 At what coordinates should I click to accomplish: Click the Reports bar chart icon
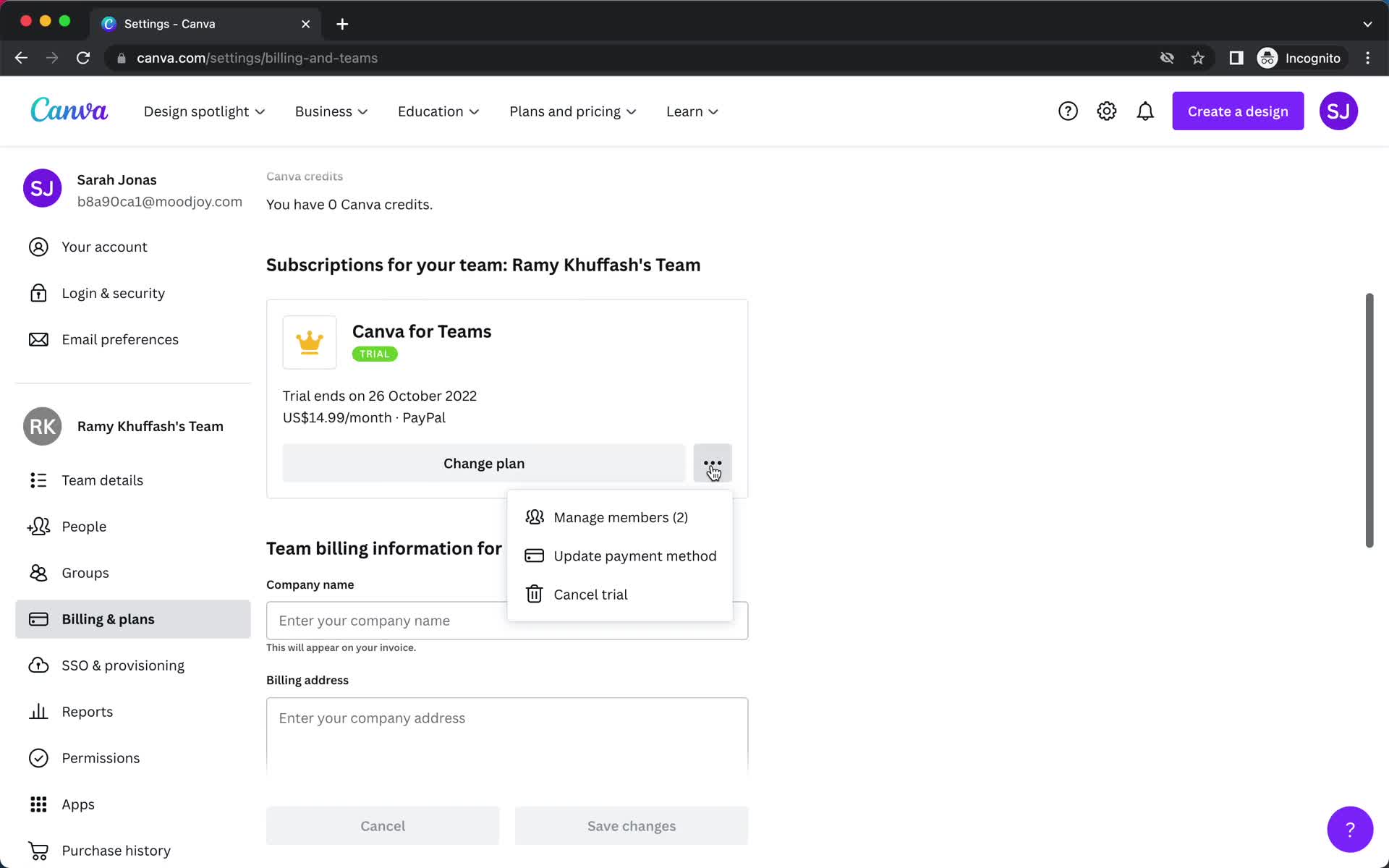(x=38, y=712)
